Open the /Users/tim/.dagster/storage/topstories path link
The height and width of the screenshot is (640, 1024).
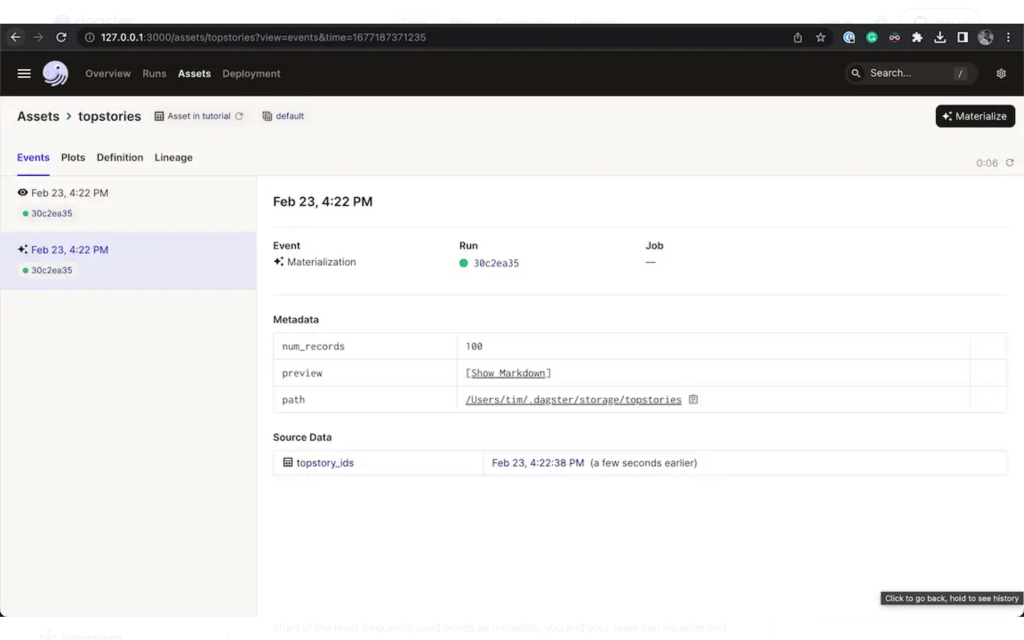[x=573, y=400]
